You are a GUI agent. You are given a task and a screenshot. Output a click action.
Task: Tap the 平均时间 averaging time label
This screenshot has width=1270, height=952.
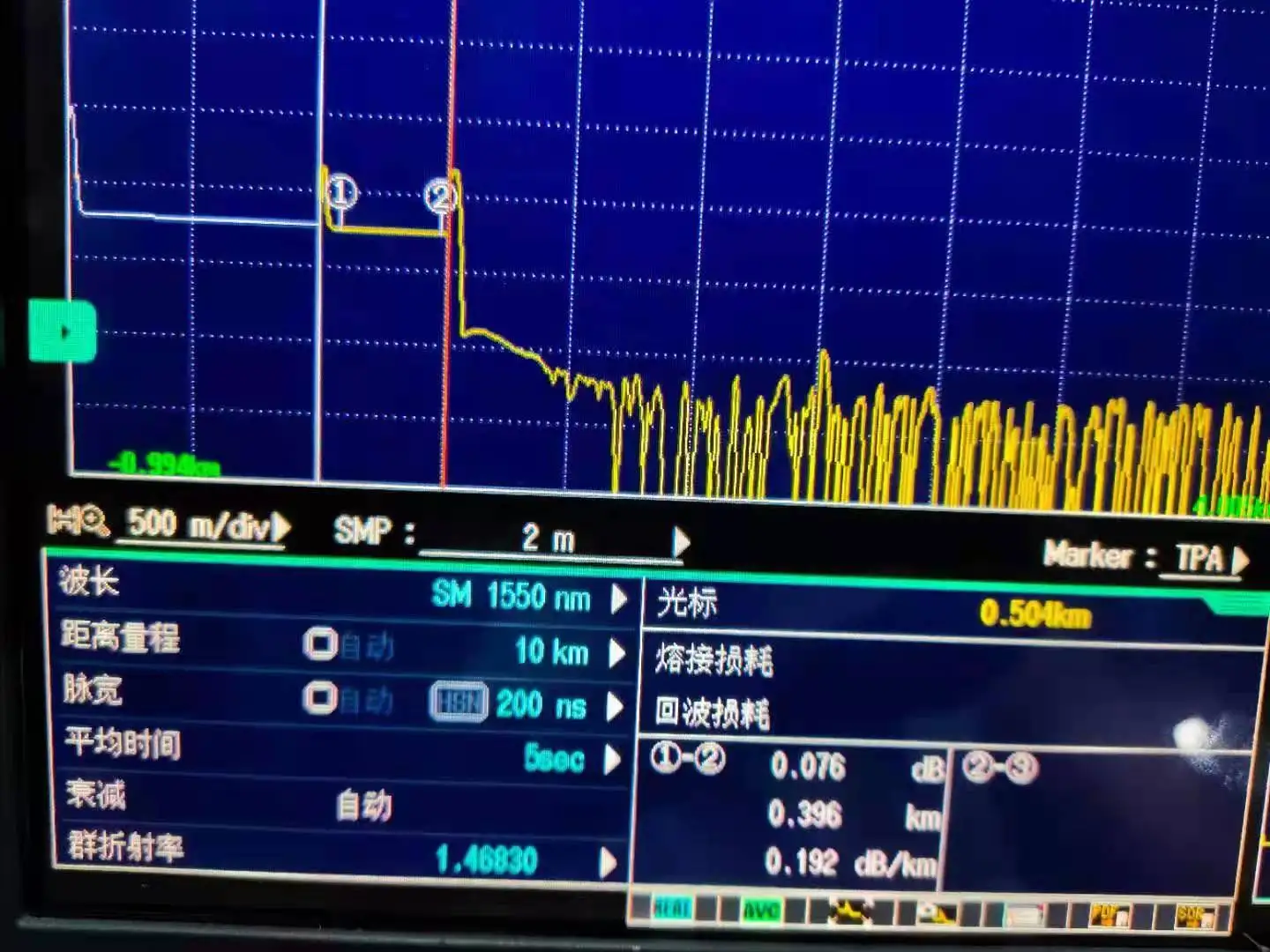pos(123,744)
